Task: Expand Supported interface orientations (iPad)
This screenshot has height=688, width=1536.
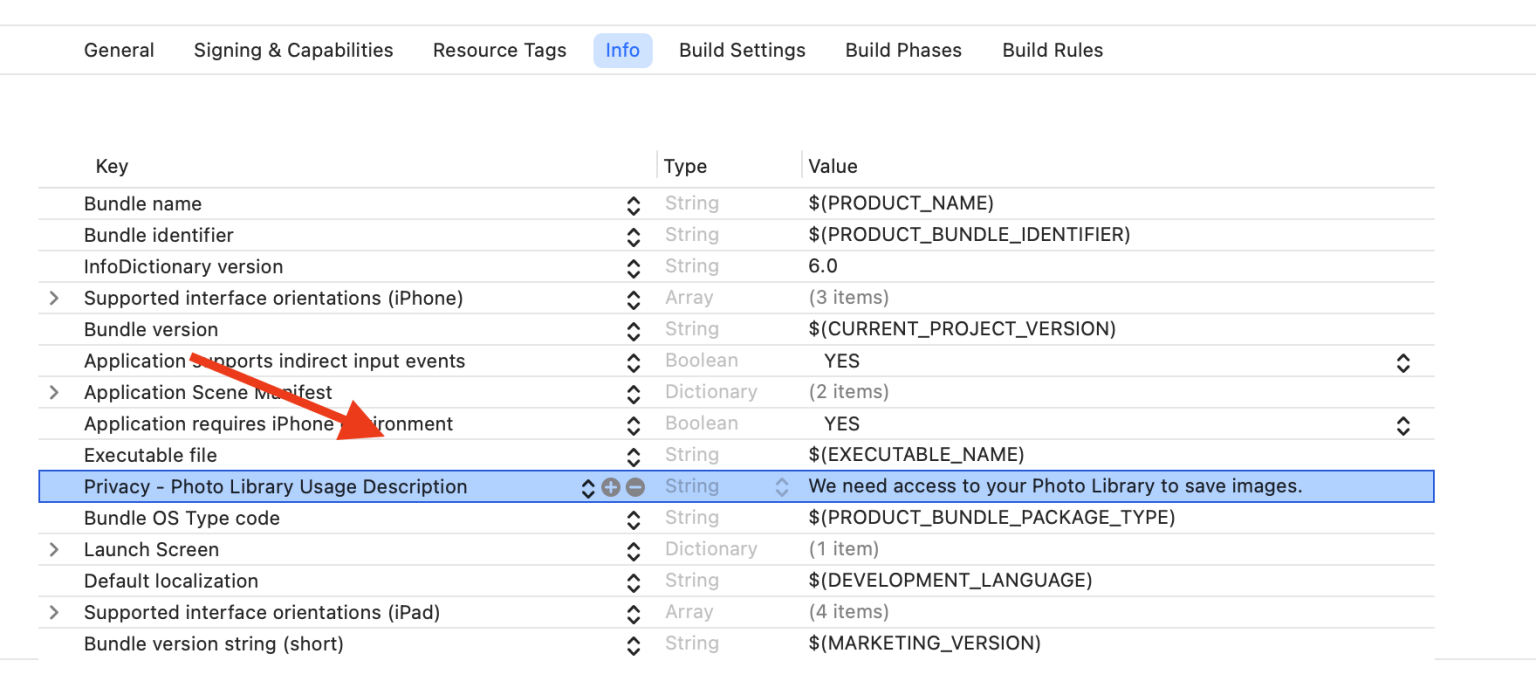Action: (55, 613)
